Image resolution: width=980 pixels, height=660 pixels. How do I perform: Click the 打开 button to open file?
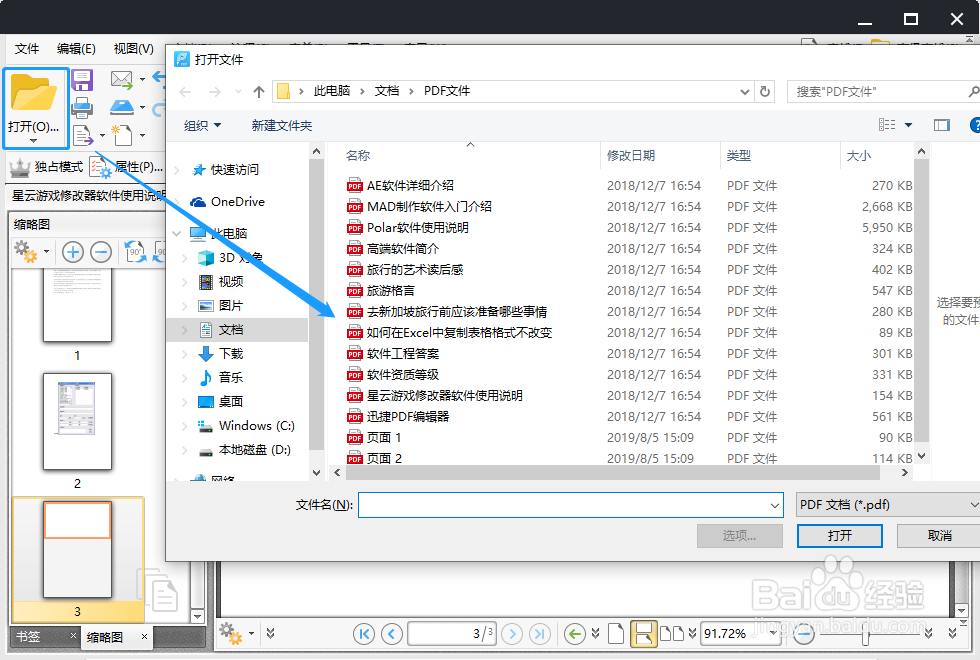tap(839, 536)
